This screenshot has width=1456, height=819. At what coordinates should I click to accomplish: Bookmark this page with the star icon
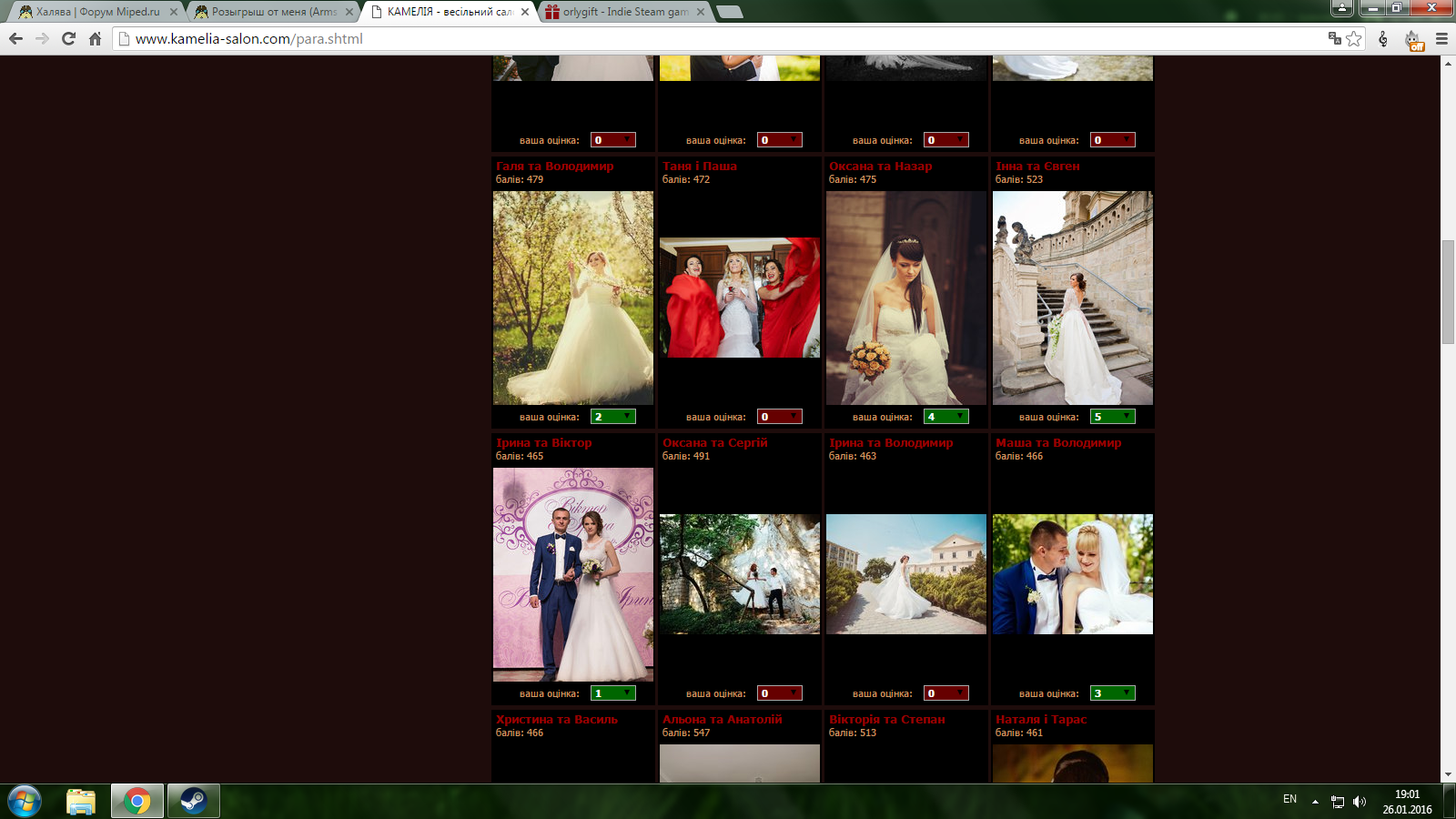point(1354,38)
